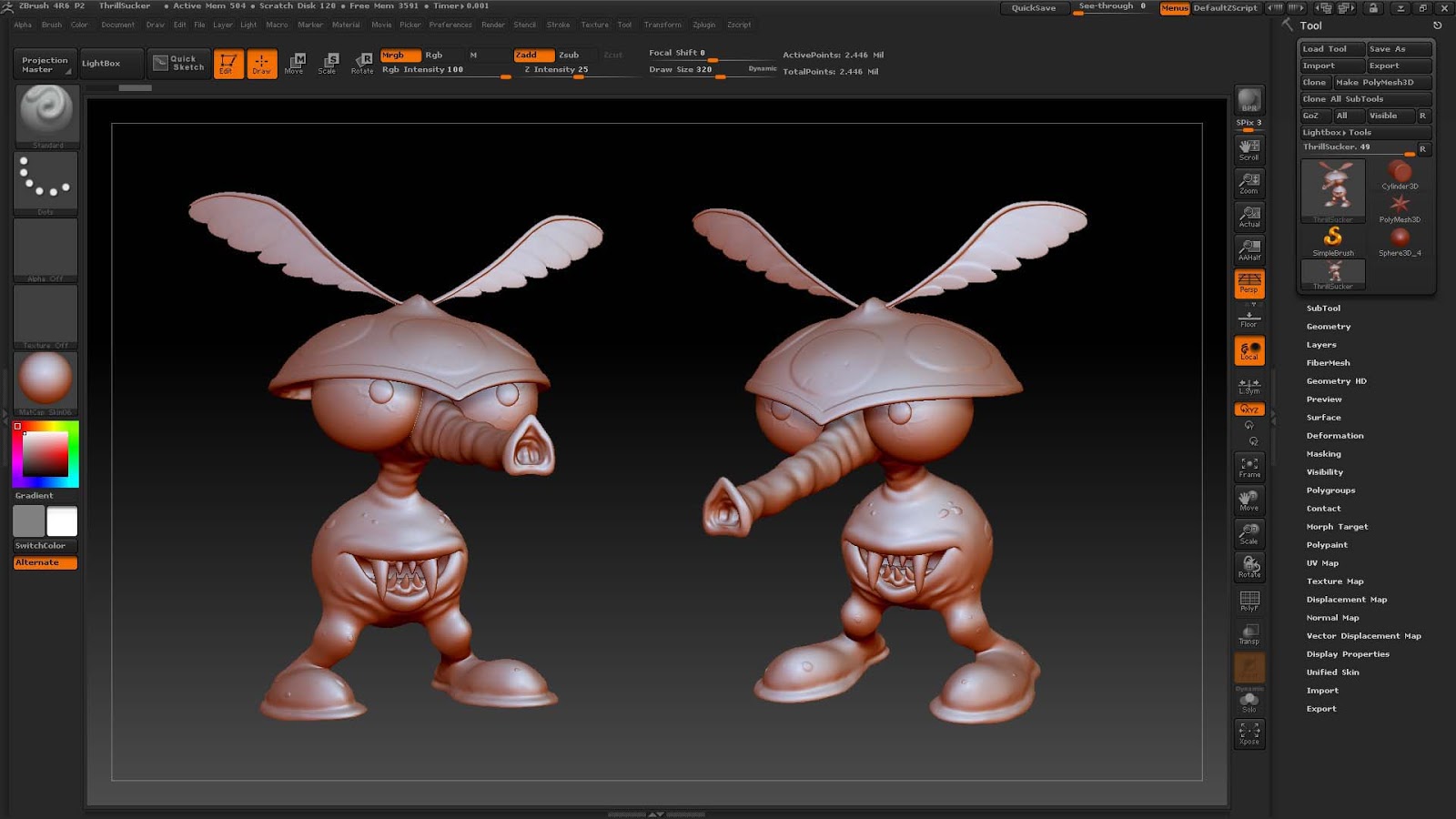Click the Zoom canvas icon

tap(1249, 183)
